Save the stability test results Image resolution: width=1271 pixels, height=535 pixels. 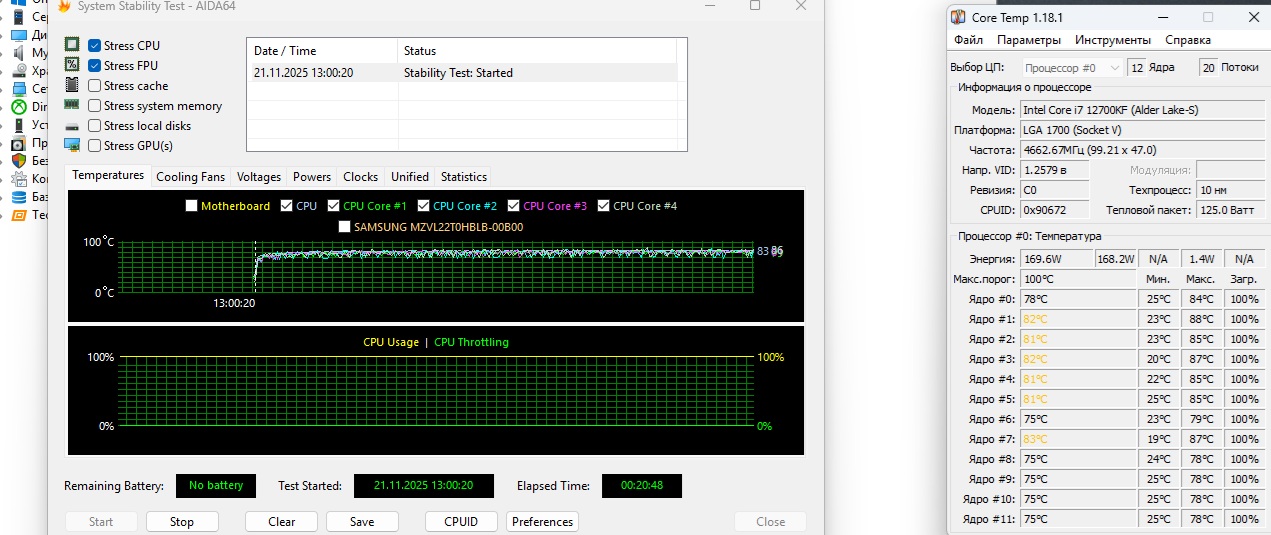[x=362, y=521]
